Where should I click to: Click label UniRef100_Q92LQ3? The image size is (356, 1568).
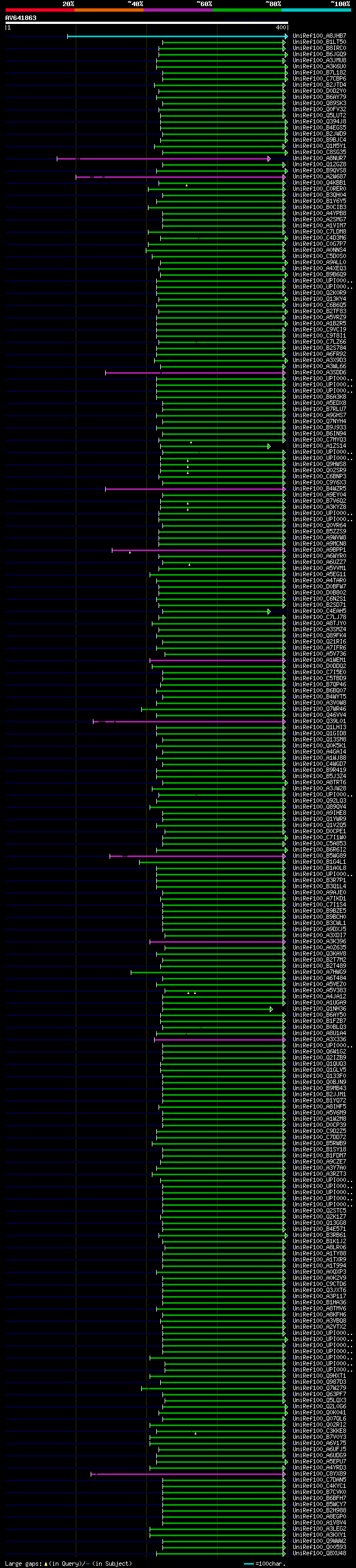(319, 801)
